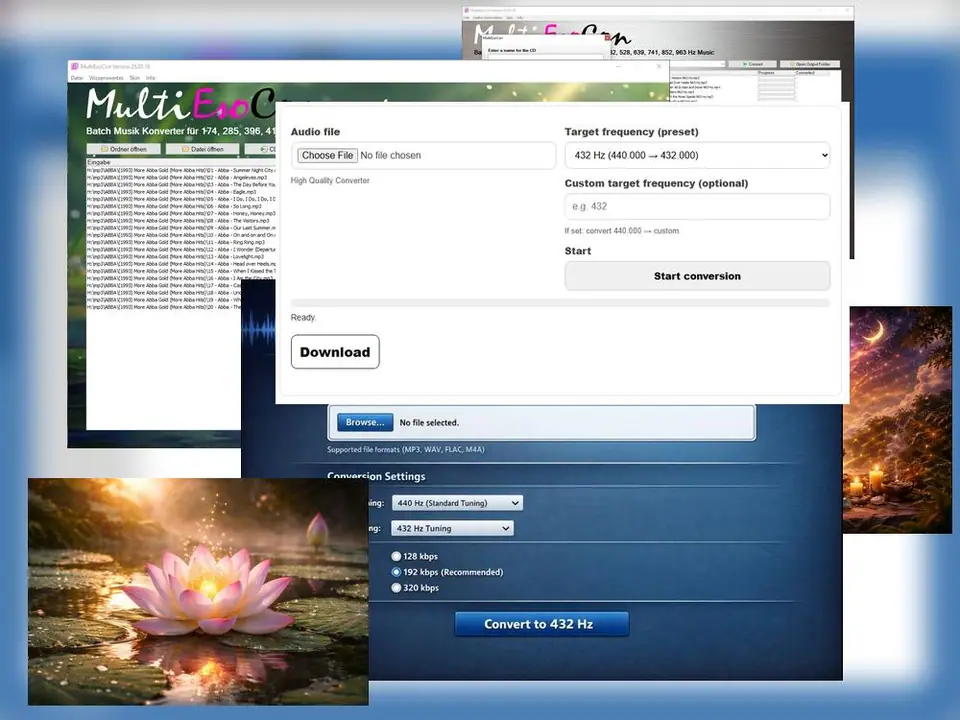This screenshot has height=720, width=960.
Task: Click the Download button
Action: [x=335, y=352]
